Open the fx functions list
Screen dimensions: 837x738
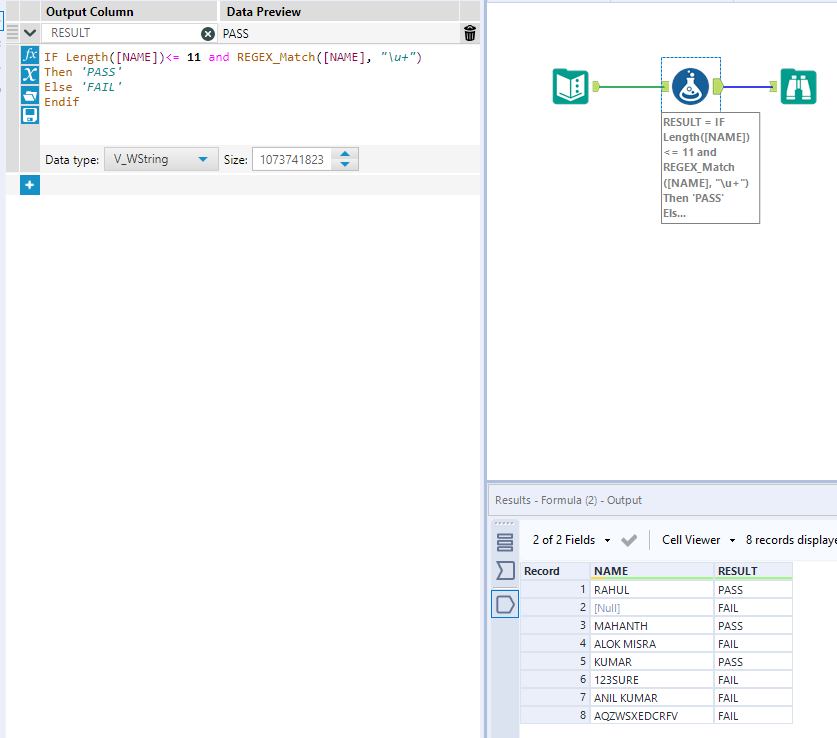click(x=30, y=55)
